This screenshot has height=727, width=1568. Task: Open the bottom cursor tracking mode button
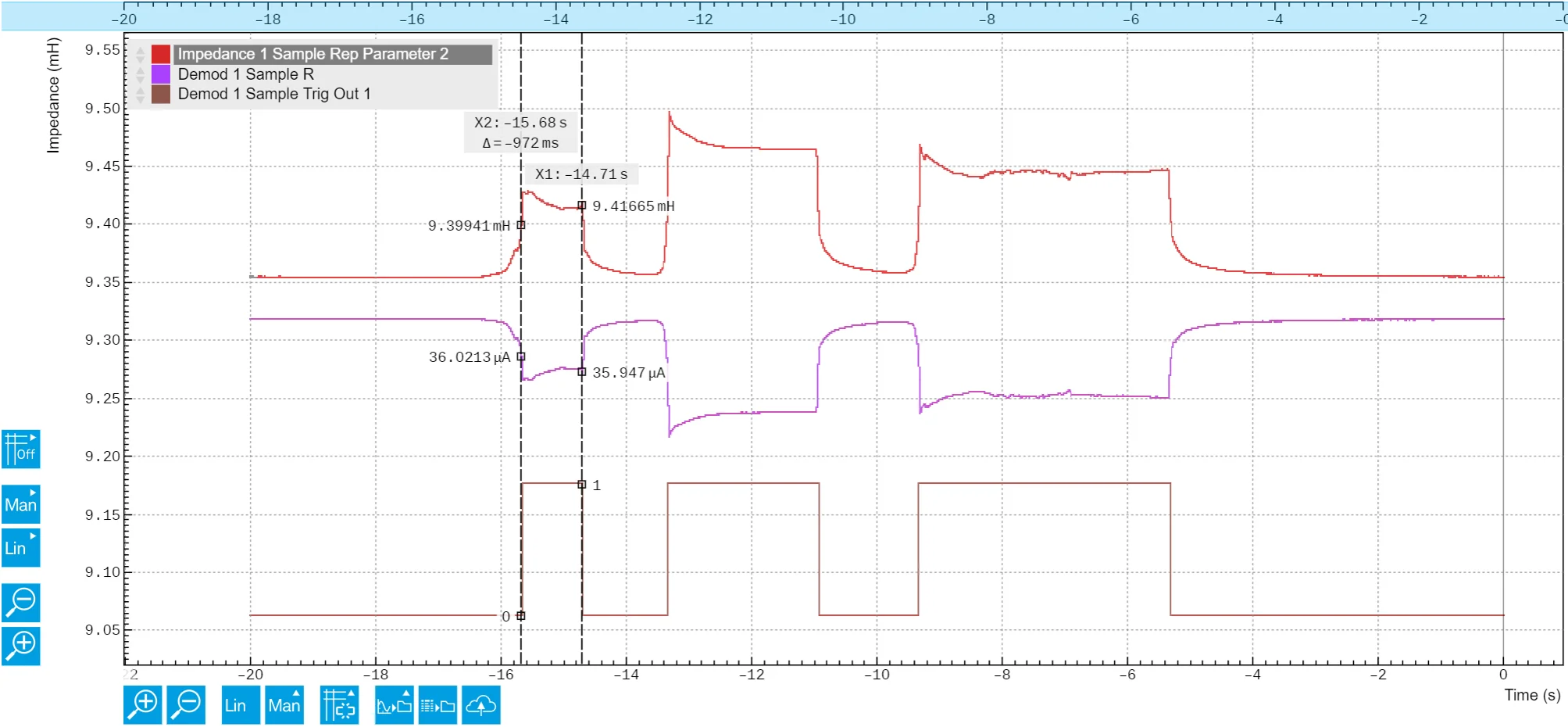click(339, 705)
